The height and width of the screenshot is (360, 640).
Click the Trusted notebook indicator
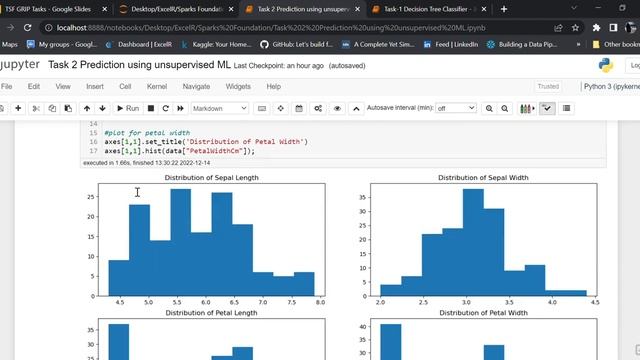coord(548,87)
